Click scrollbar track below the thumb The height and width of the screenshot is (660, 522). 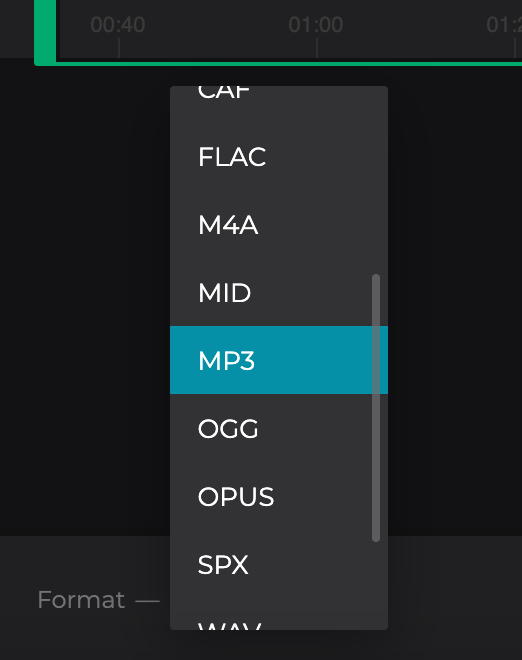click(x=376, y=585)
